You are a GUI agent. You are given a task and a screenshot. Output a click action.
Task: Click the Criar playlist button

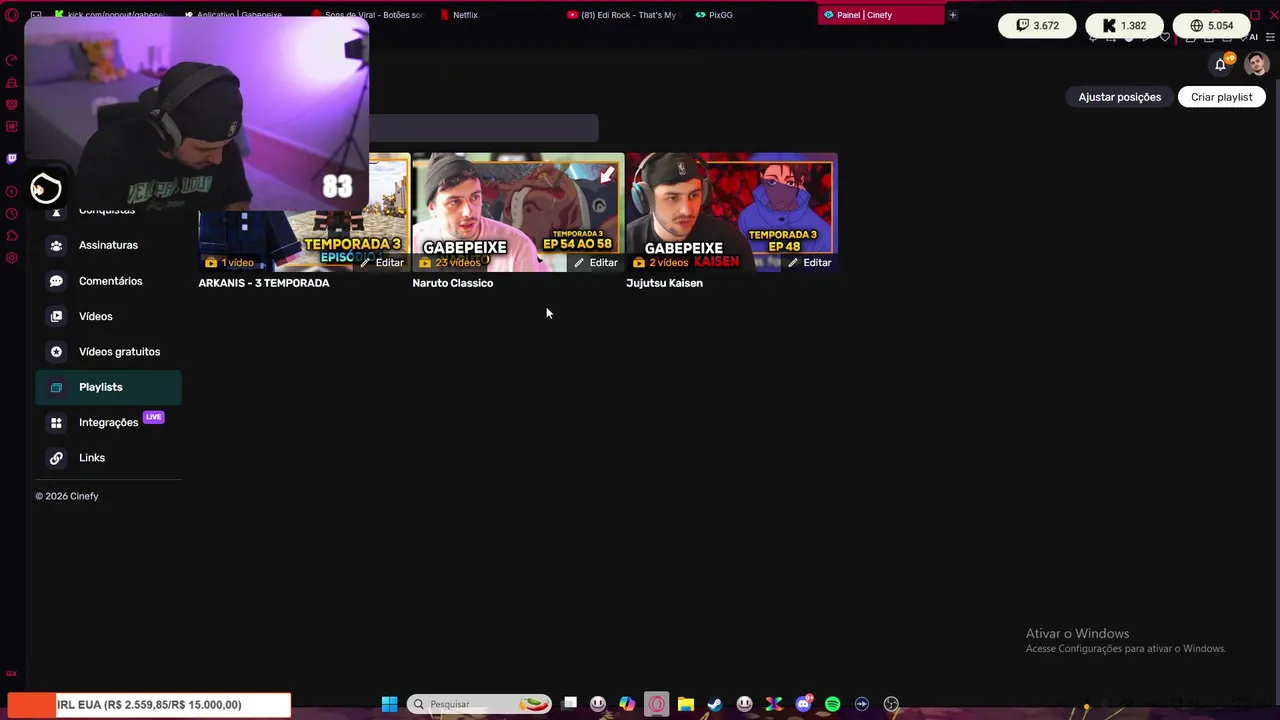coord(1221,97)
